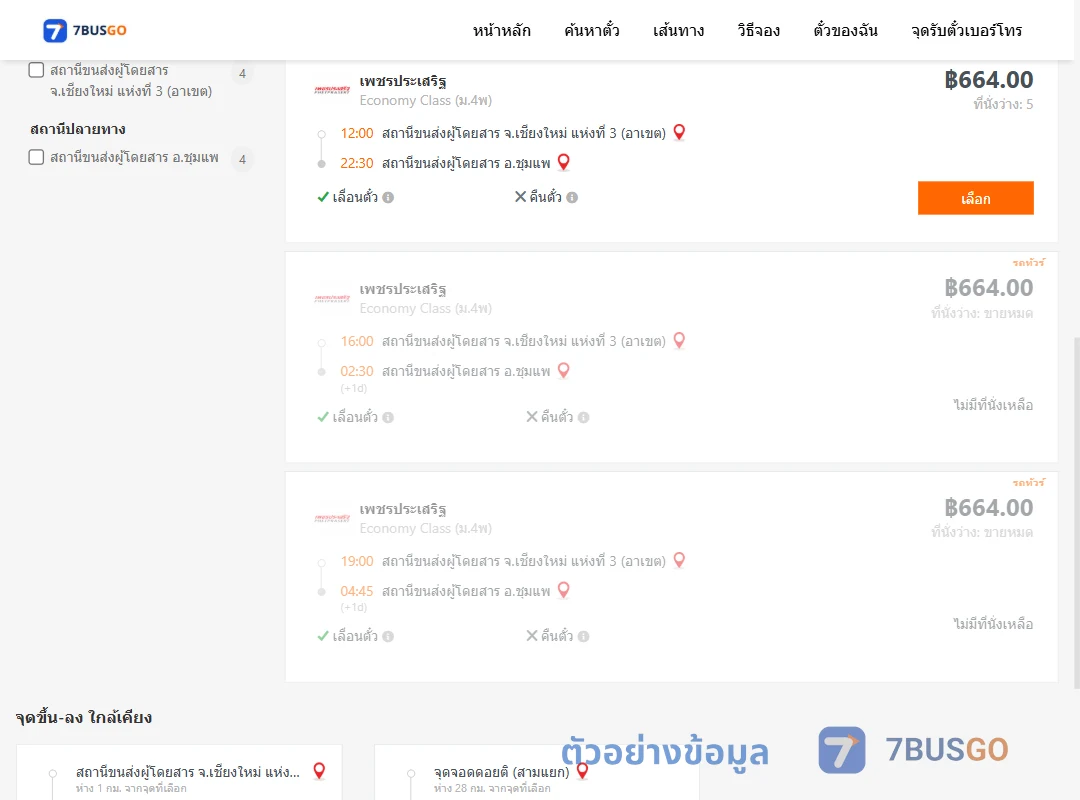Open ค้นหาตั๋ว search tickets menu
Image resolution: width=1080 pixels, height=800 pixels.
[x=592, y=30]
